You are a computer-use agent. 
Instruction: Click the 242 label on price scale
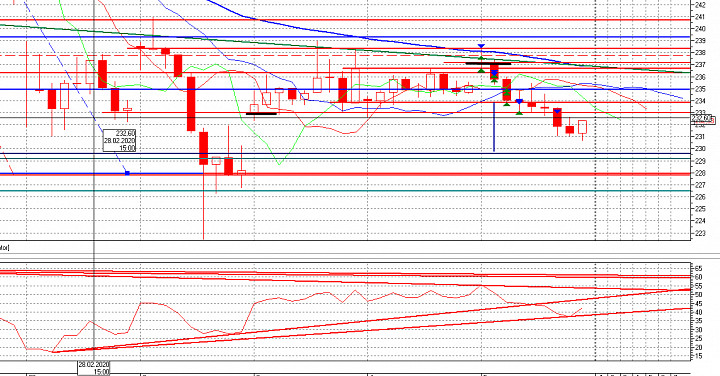[700, 5]
